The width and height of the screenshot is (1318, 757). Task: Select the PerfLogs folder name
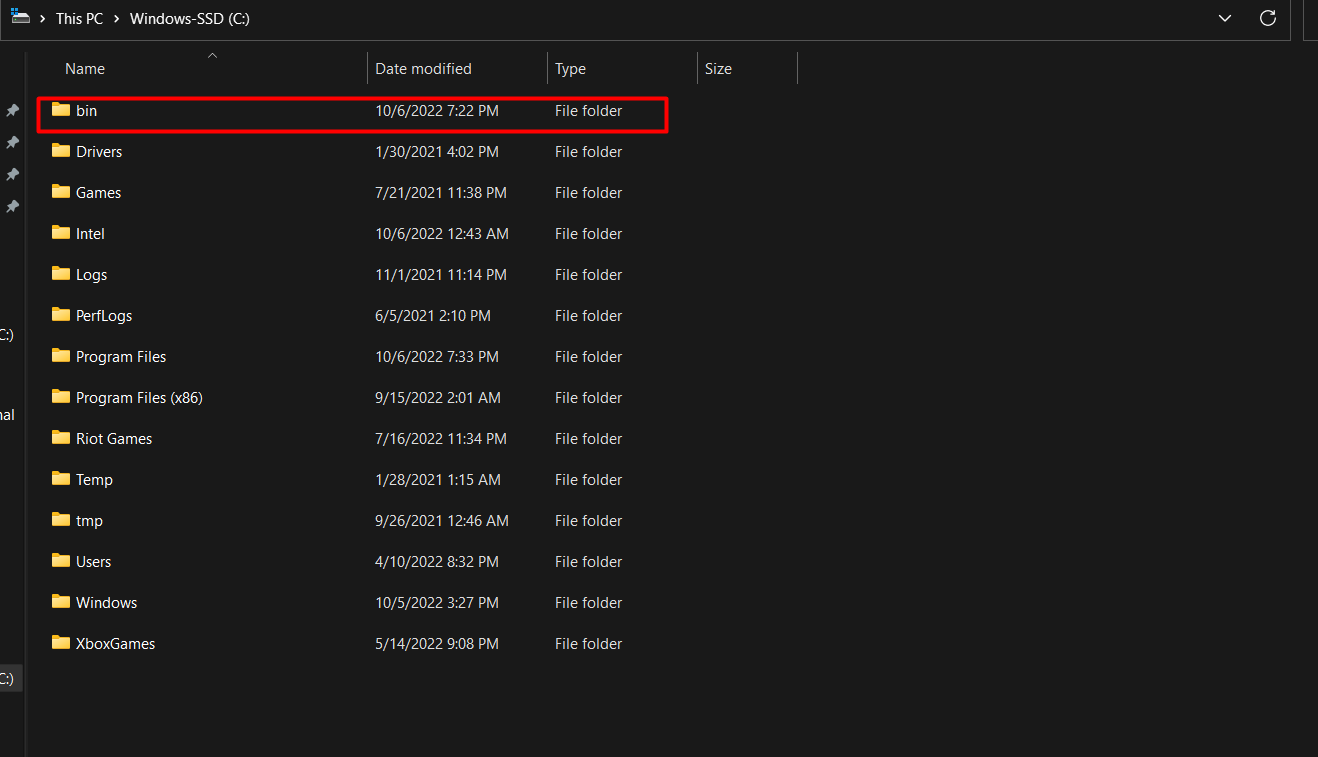(x=104, y=316)
